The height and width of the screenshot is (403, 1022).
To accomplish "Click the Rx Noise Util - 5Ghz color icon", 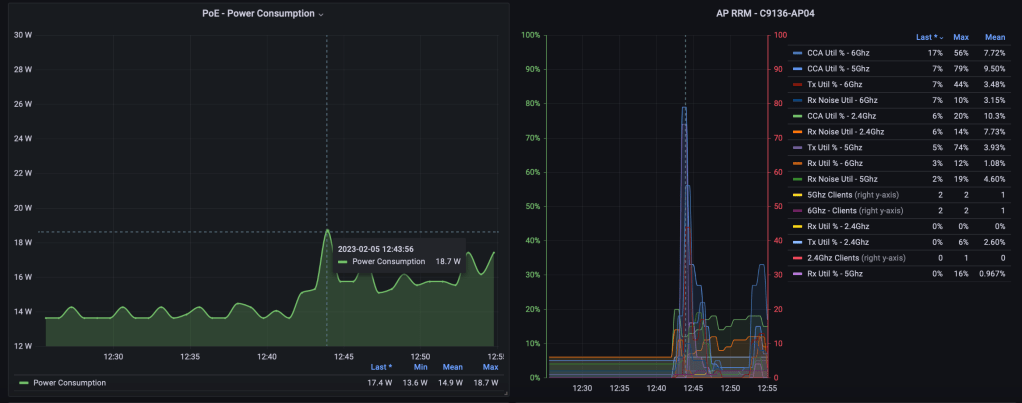I will pos(797,179).
